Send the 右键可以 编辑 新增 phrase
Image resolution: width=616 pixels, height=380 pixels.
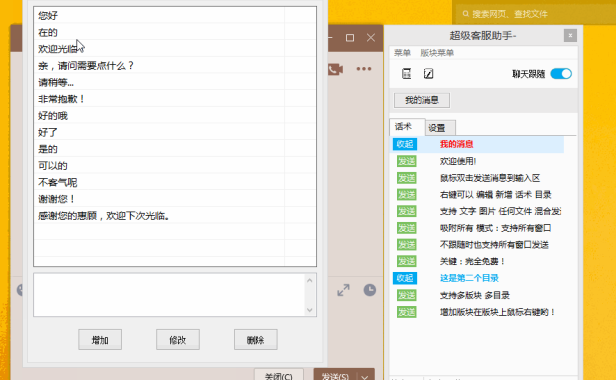pyautogui.click(x=406, y=195)
